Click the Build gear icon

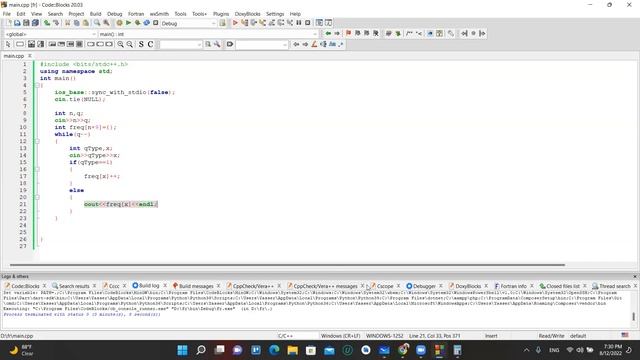tap(119, 23)
